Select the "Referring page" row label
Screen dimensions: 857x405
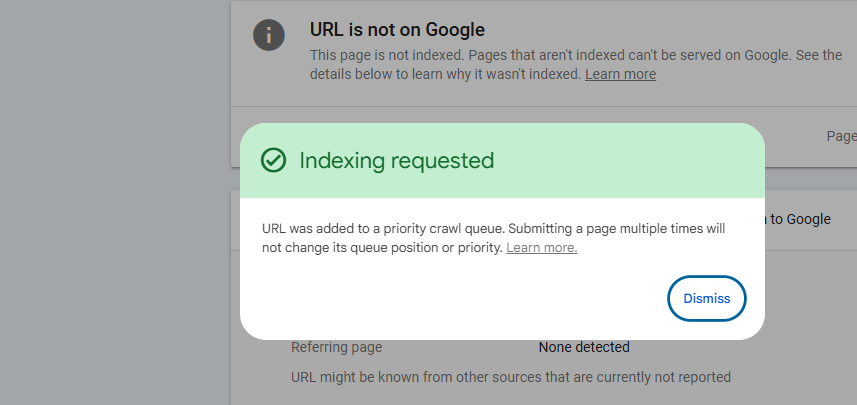tap(336, 347)
